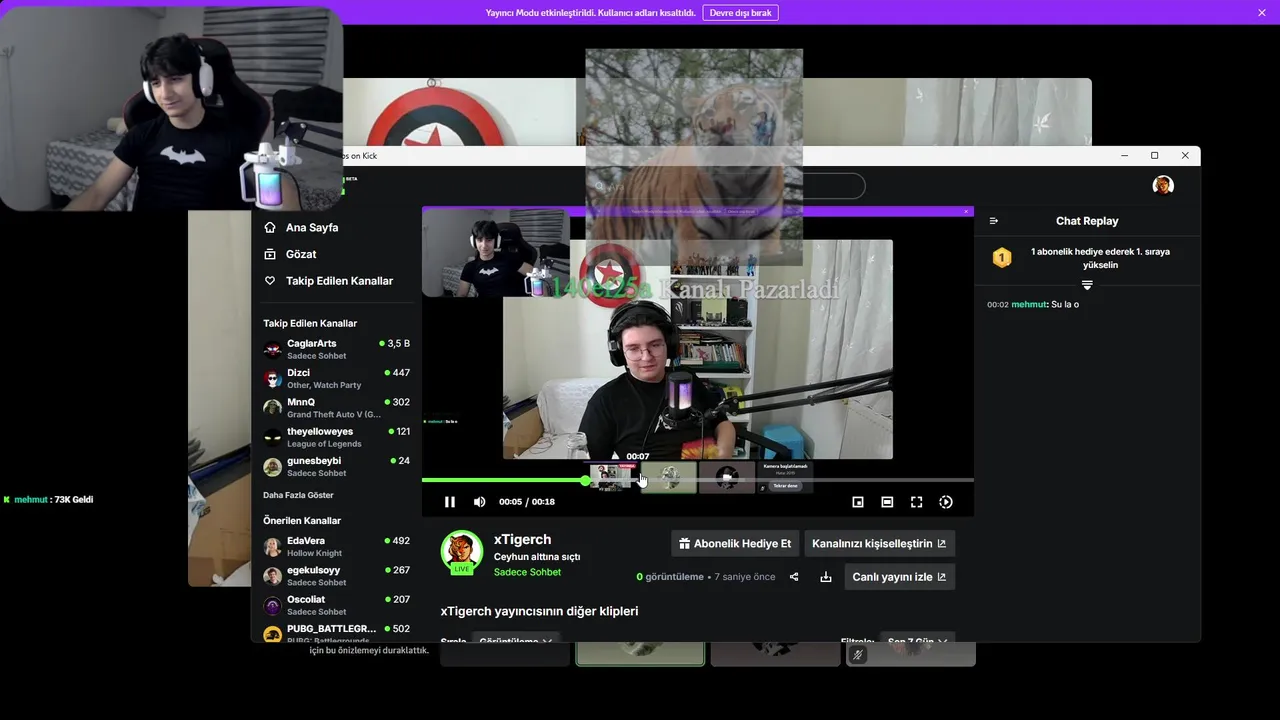The image size is (1280, 720).
Task: Switch the clip player to fullscreen
Action: click(916, 502)
